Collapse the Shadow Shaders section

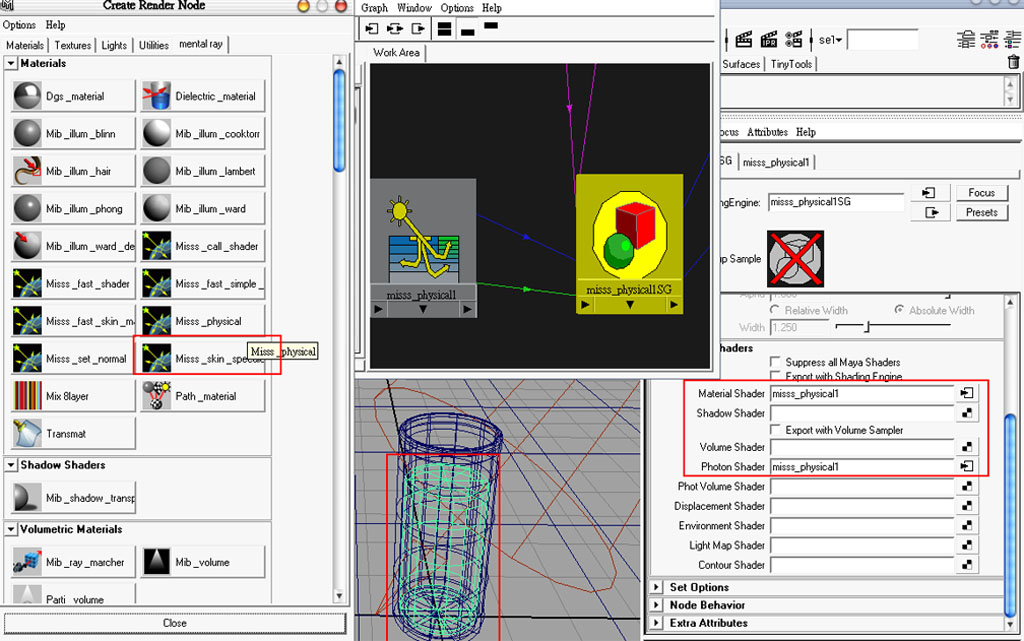click(x=11, y=465)
